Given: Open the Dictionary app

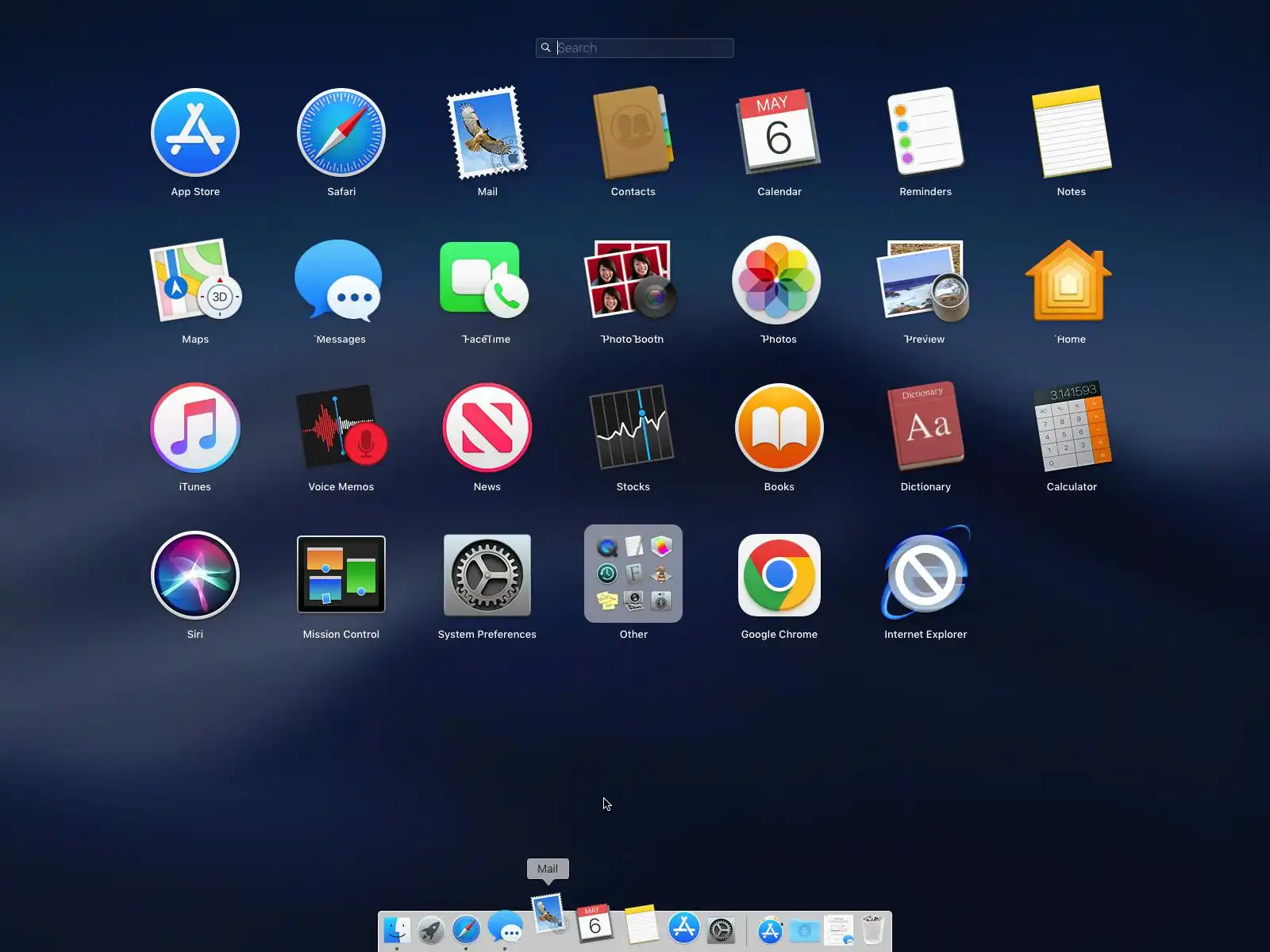Looking at the screenshot, I should click(x=926, y=428).
